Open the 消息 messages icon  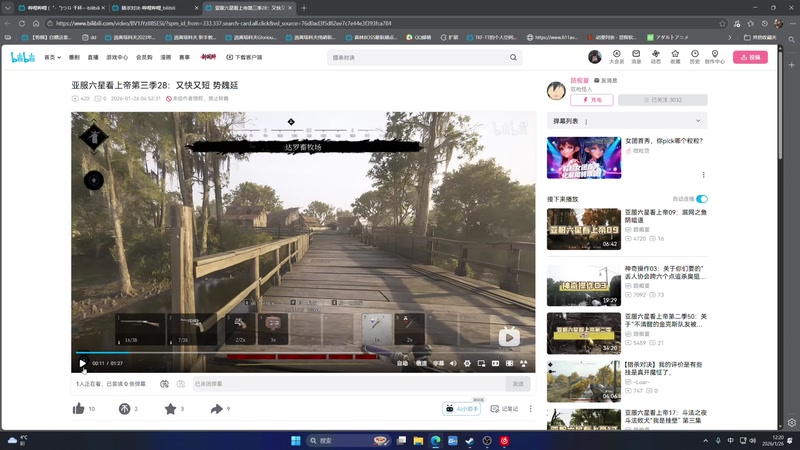636,57
